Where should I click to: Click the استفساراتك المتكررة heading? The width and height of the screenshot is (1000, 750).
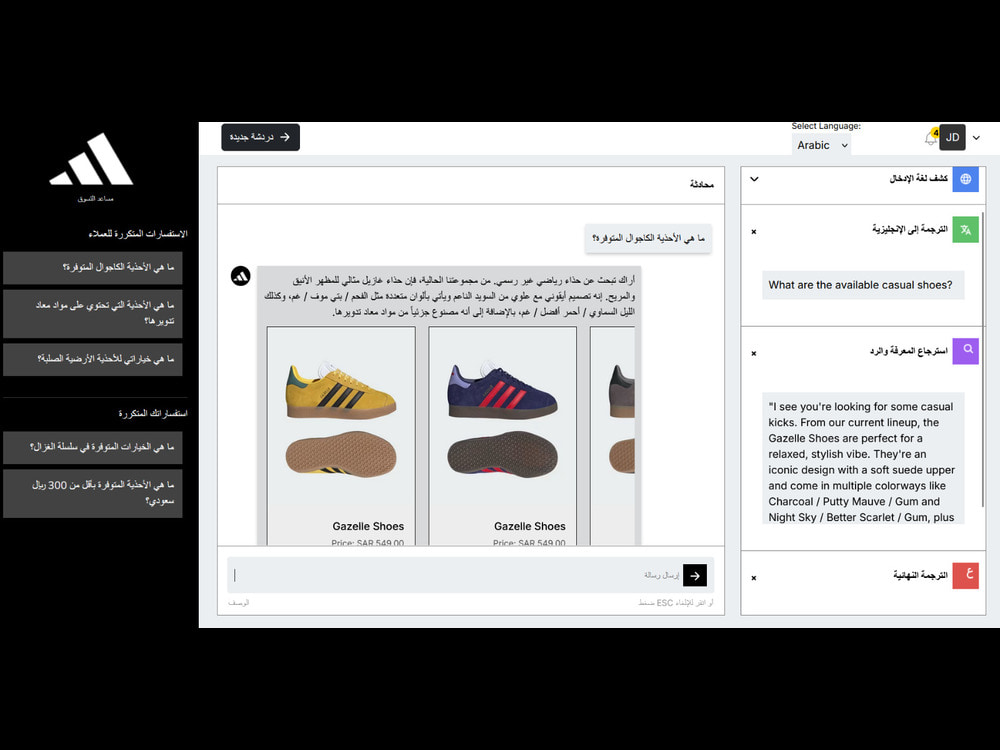pyautogui.click(x=152, y=413)
